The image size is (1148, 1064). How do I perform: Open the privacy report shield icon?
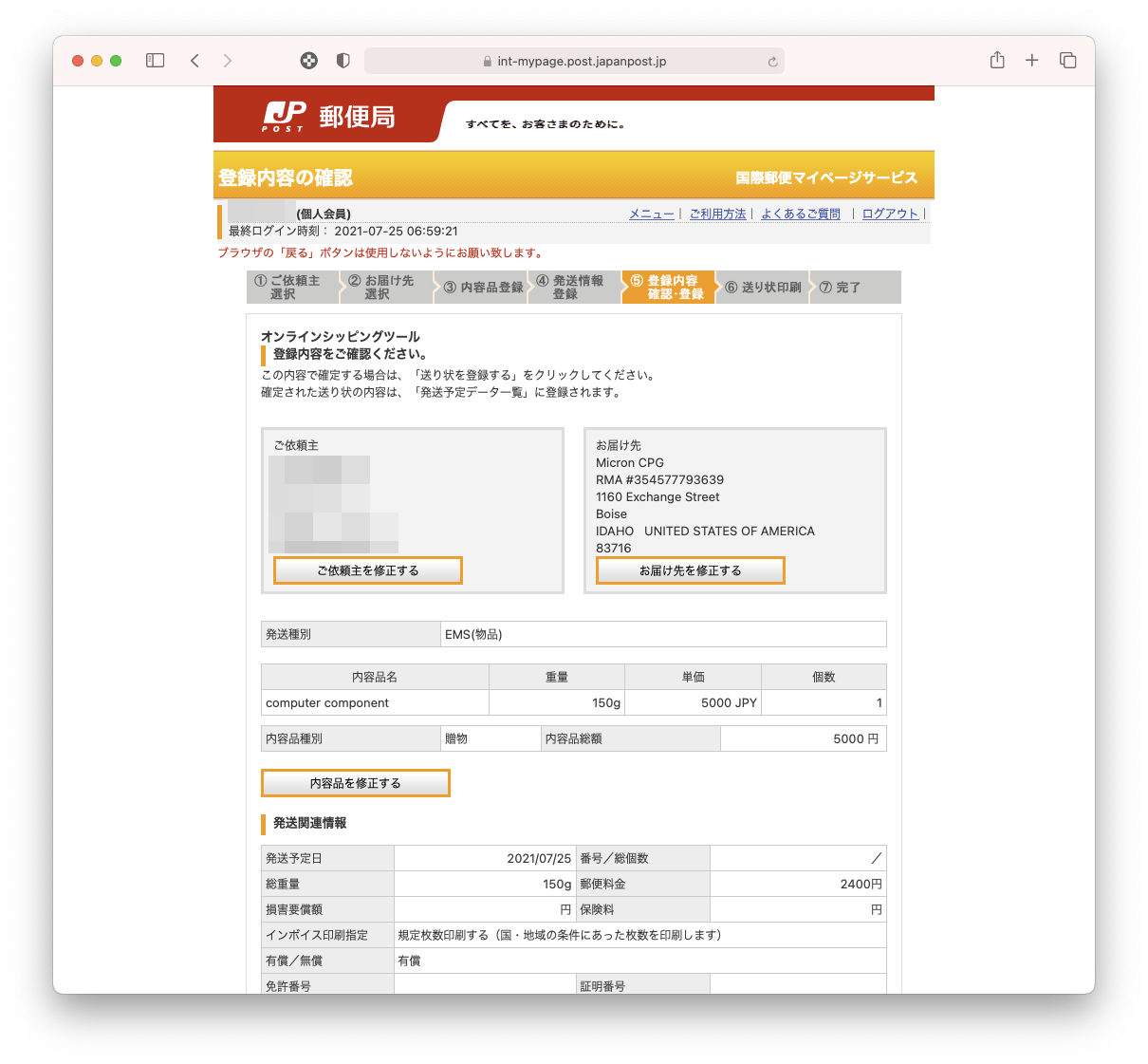[343, 61]
